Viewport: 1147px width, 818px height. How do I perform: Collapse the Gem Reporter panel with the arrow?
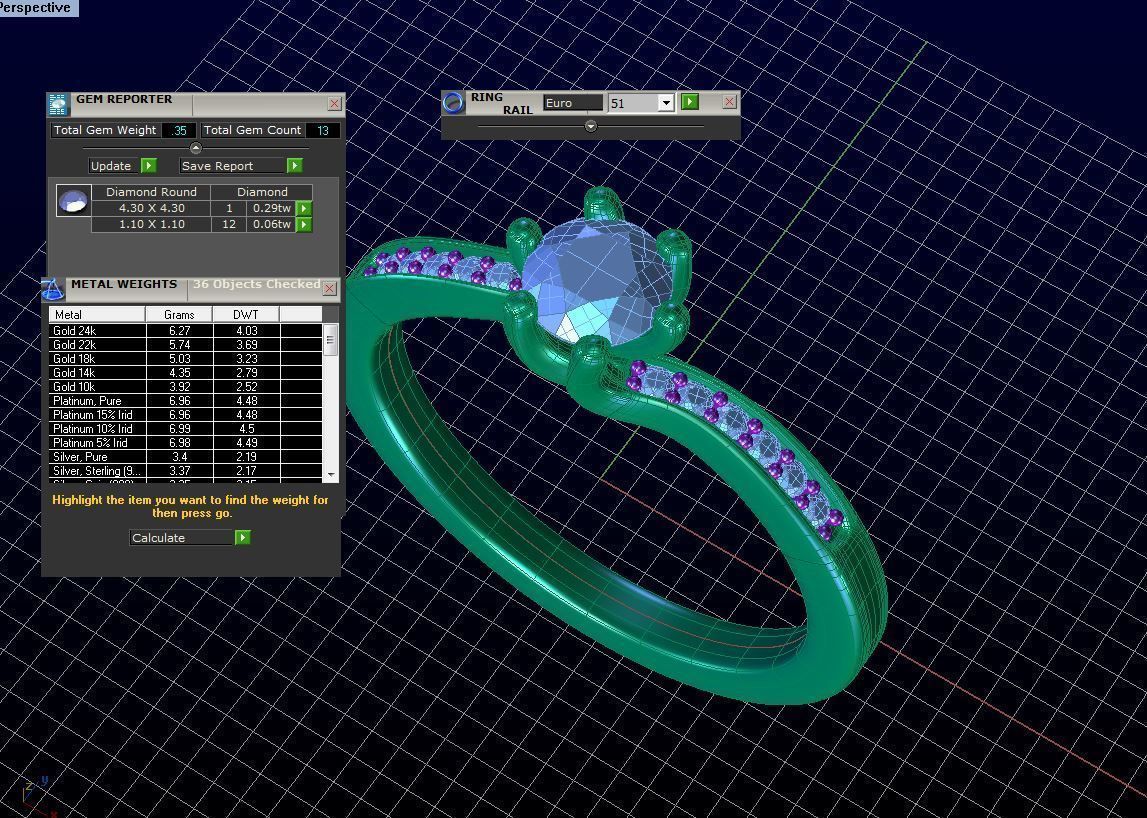coord(195,149)
